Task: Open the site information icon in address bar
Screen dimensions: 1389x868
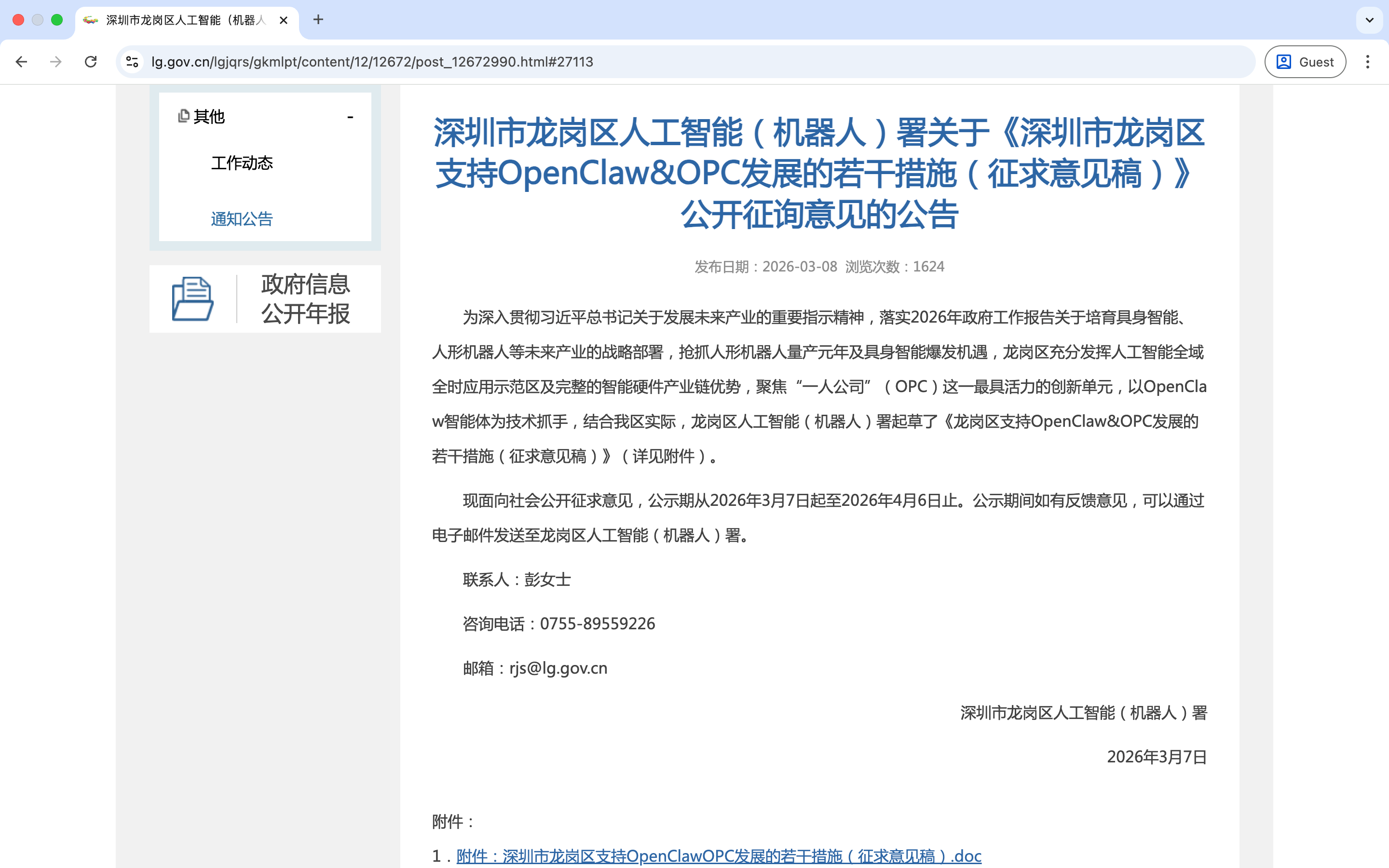Action: [133, 62]
